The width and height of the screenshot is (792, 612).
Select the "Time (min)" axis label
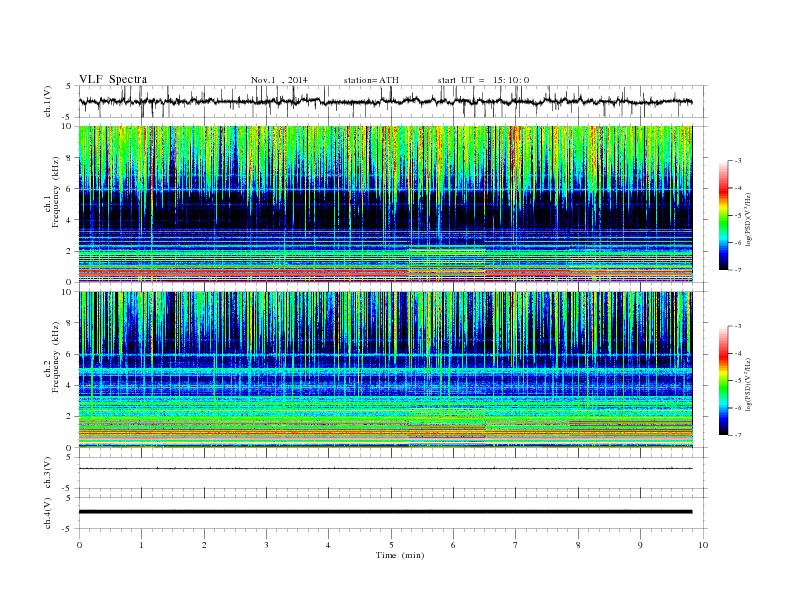pos(400,555)
